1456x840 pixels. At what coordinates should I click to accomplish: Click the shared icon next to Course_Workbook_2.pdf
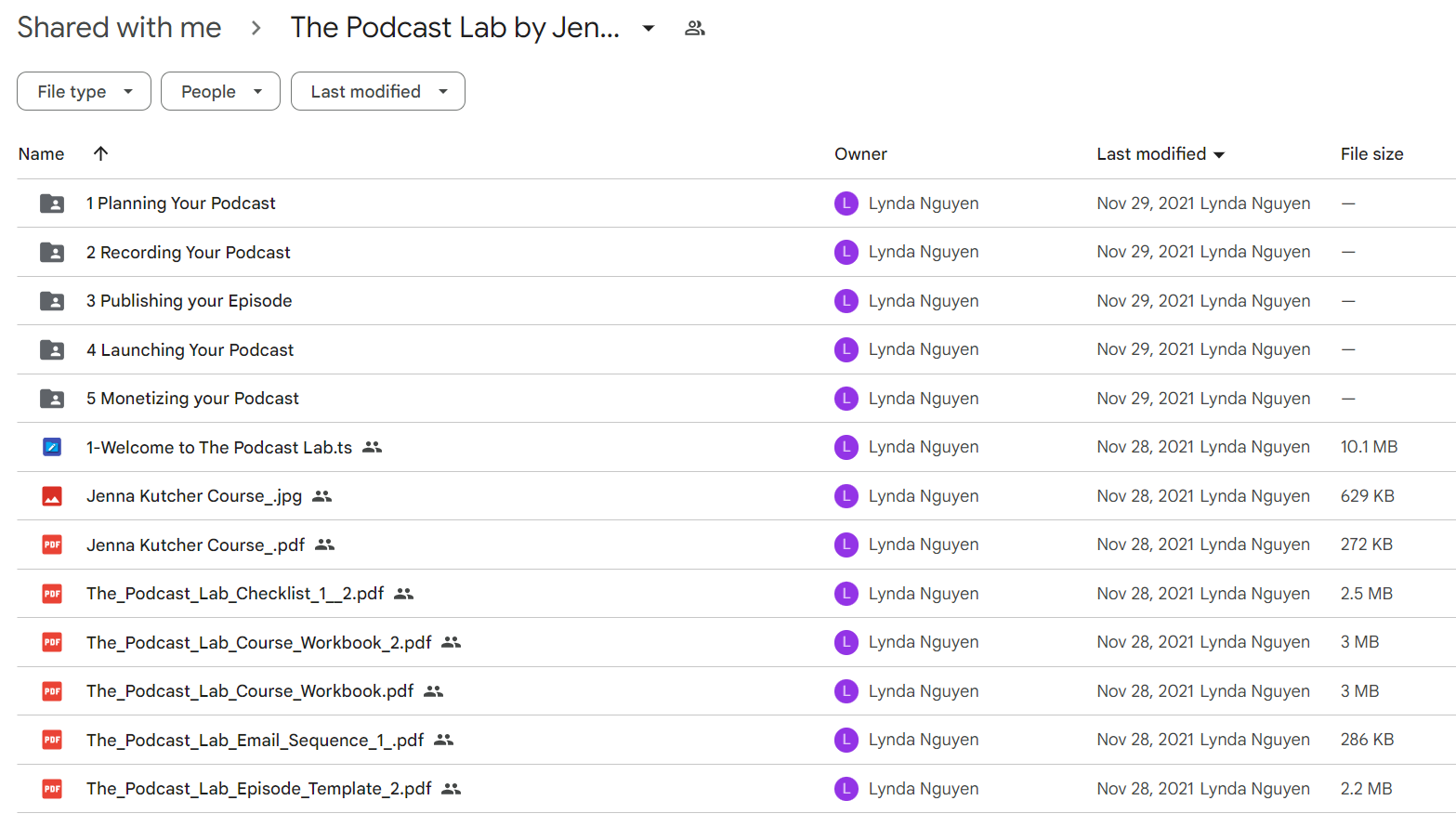click(452, 642)
